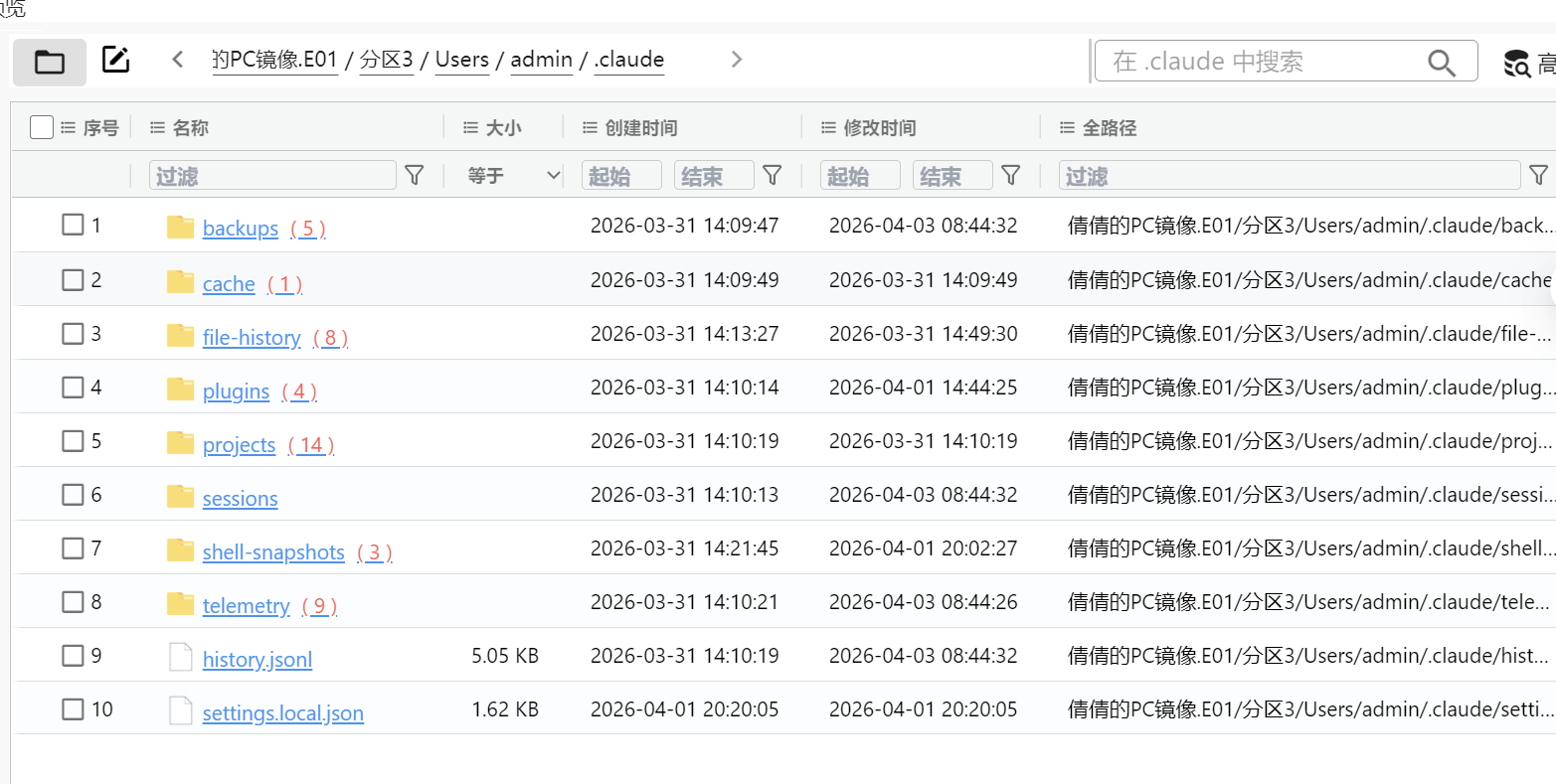
Task: Check the box for the backups row
Action: (73, 225)
